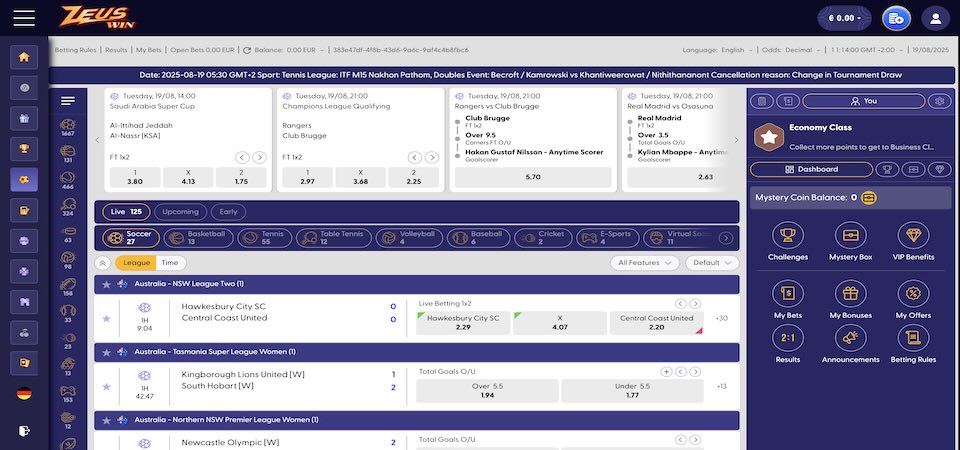The width and height of the screenshot is (960, 450).
Task: Select the Table Tennis 12 sport tab
Action: click(x=334, y=238)
